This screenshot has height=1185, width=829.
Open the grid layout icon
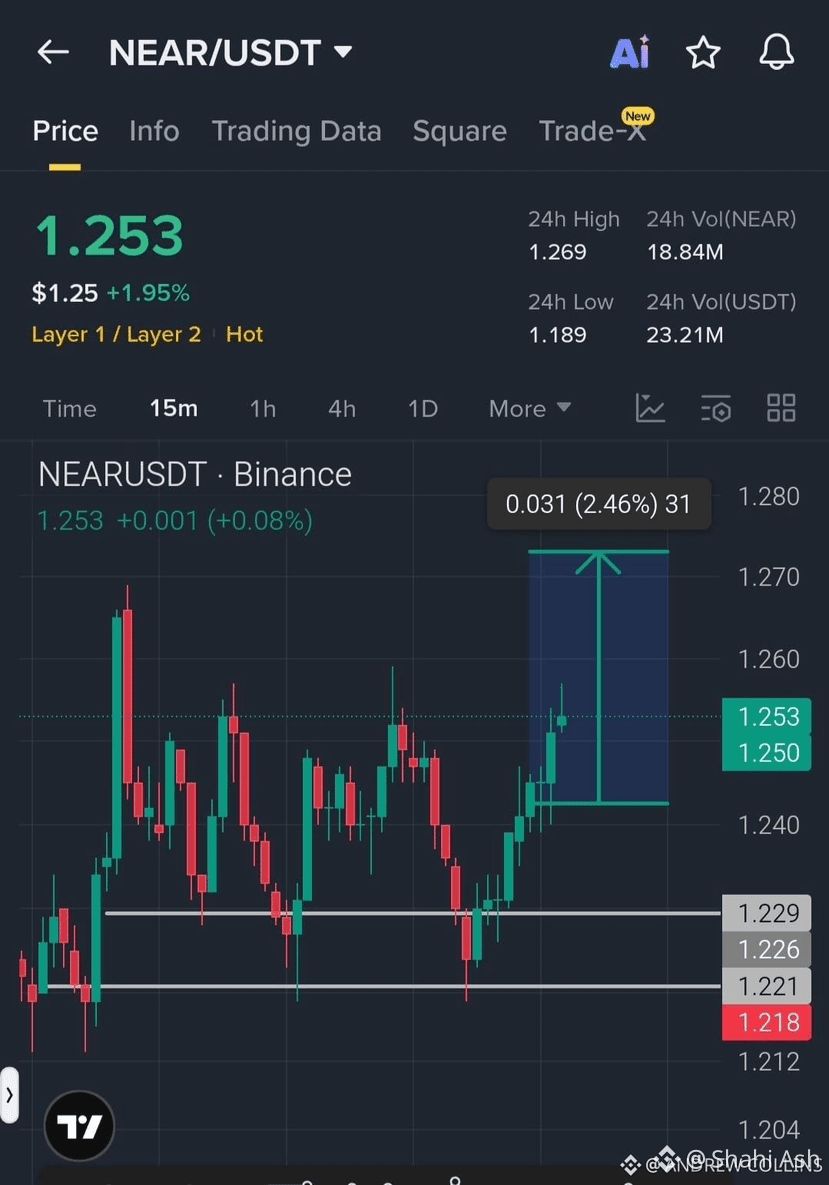click(781, 408)
